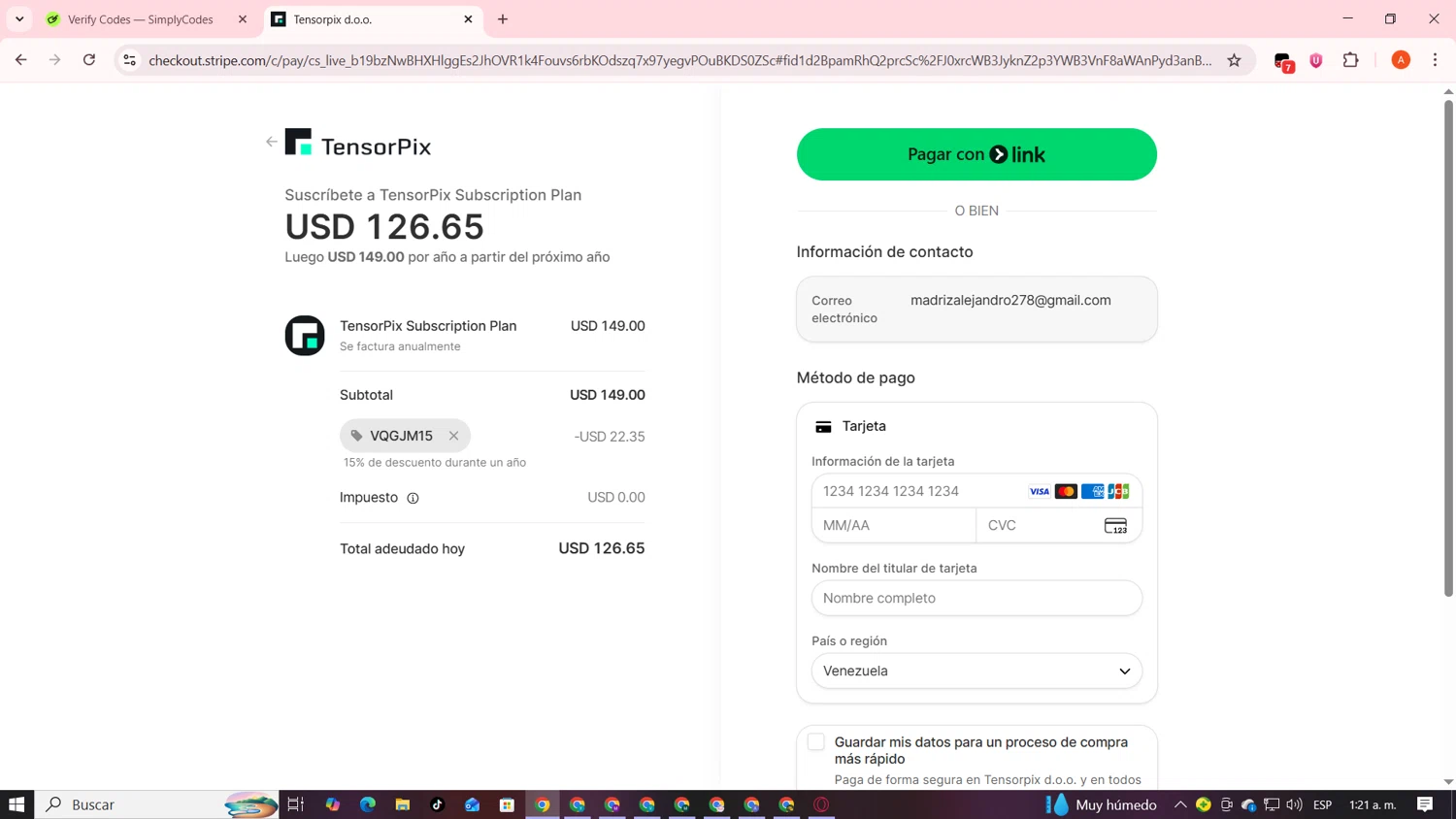Click the CVC card hint icon
Viewport: 1456px width, 819px height.
click(1115, 526)
